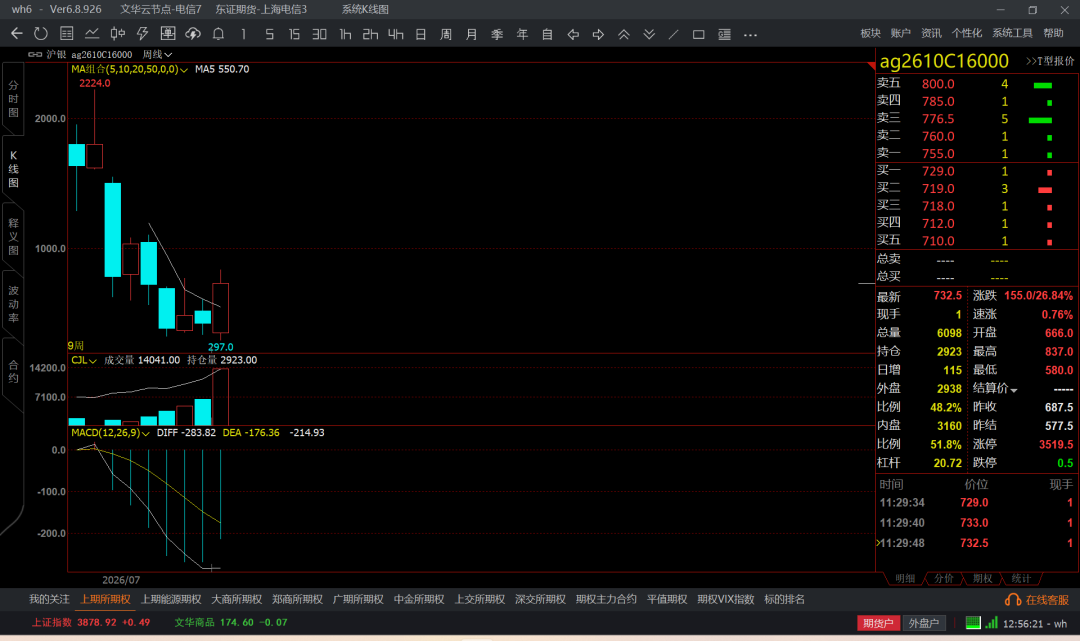Switch to 明细 bottom tab
Screen dimensions: 1080x641
pyautogui.click(x=905, y=578)
